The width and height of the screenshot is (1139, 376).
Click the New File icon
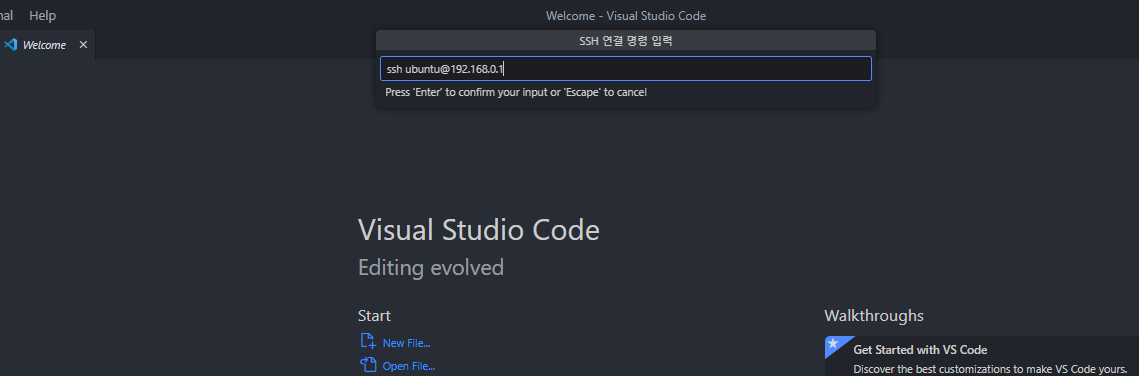(368, 342)
